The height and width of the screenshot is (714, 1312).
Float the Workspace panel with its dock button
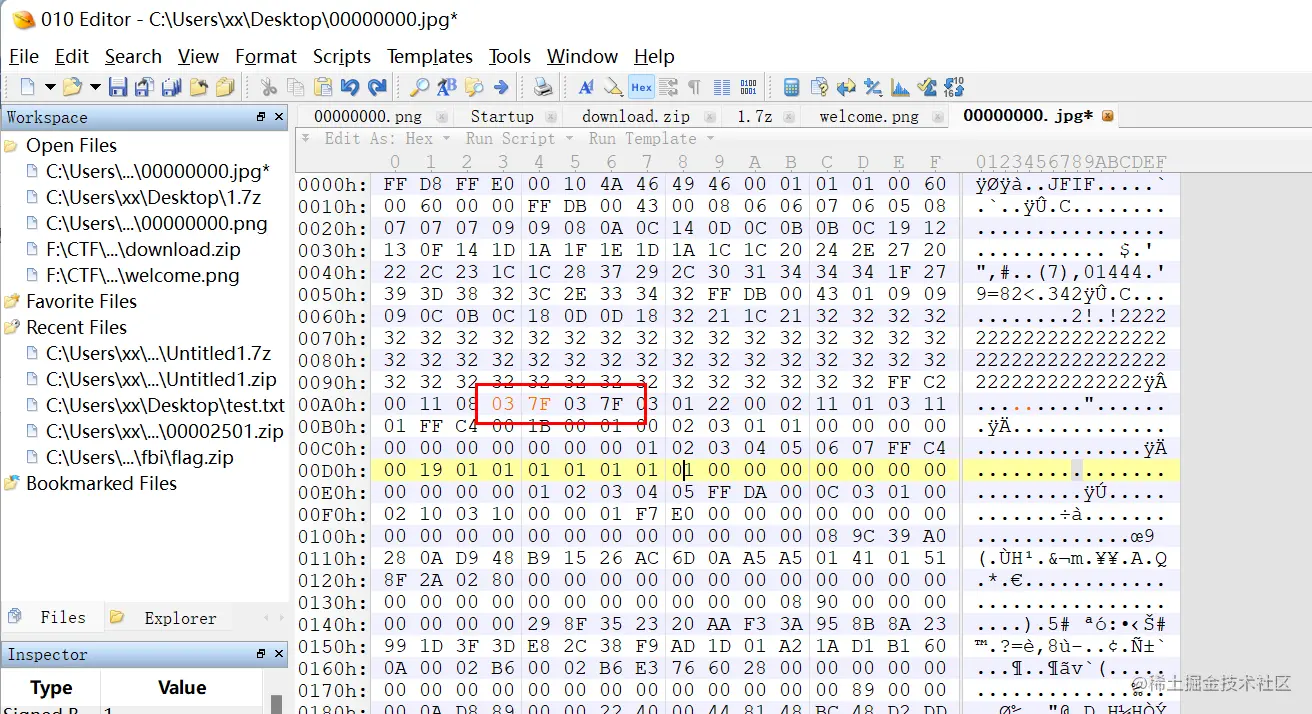[x=261, y=117]
